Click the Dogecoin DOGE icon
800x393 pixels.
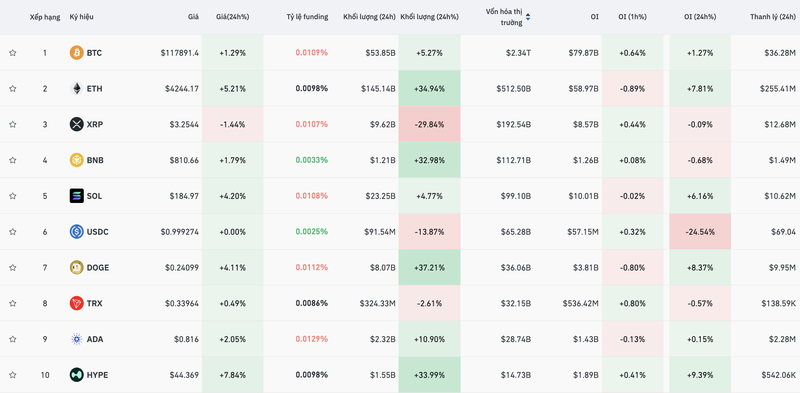point(77,267)
